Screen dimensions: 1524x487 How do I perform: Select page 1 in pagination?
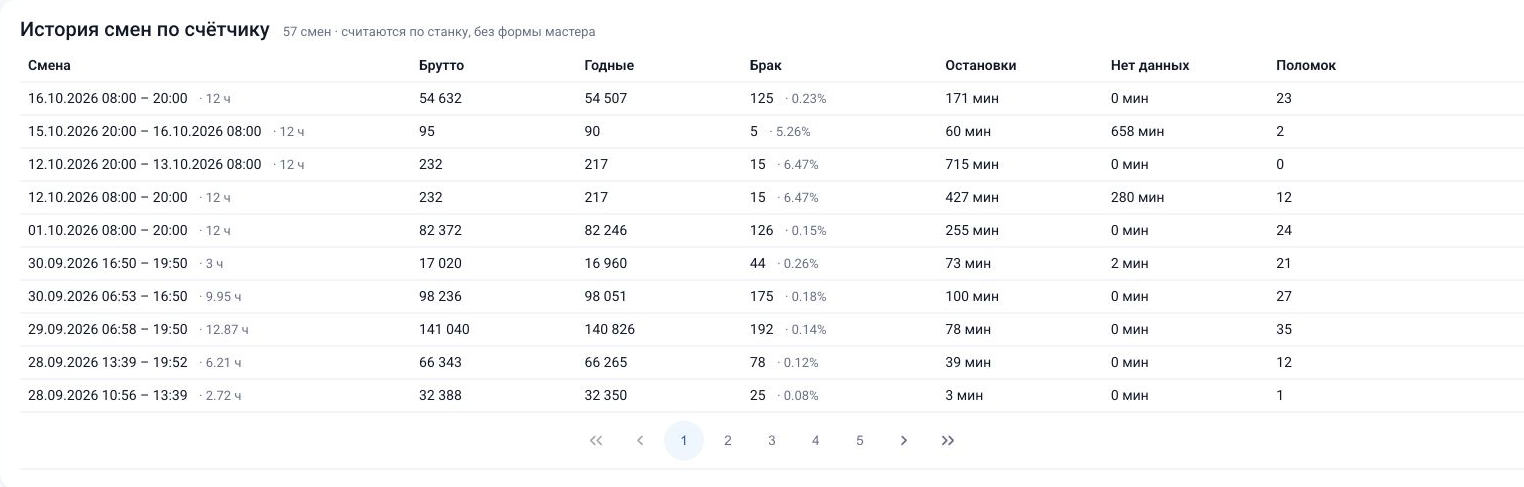(x=684, y=441)
